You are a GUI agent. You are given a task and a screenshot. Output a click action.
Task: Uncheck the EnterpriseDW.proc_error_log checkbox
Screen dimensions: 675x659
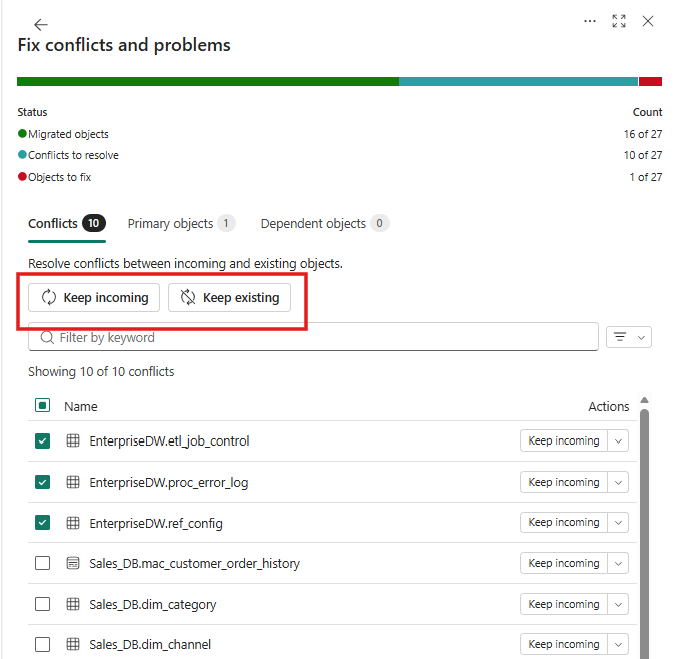[42, 482]
